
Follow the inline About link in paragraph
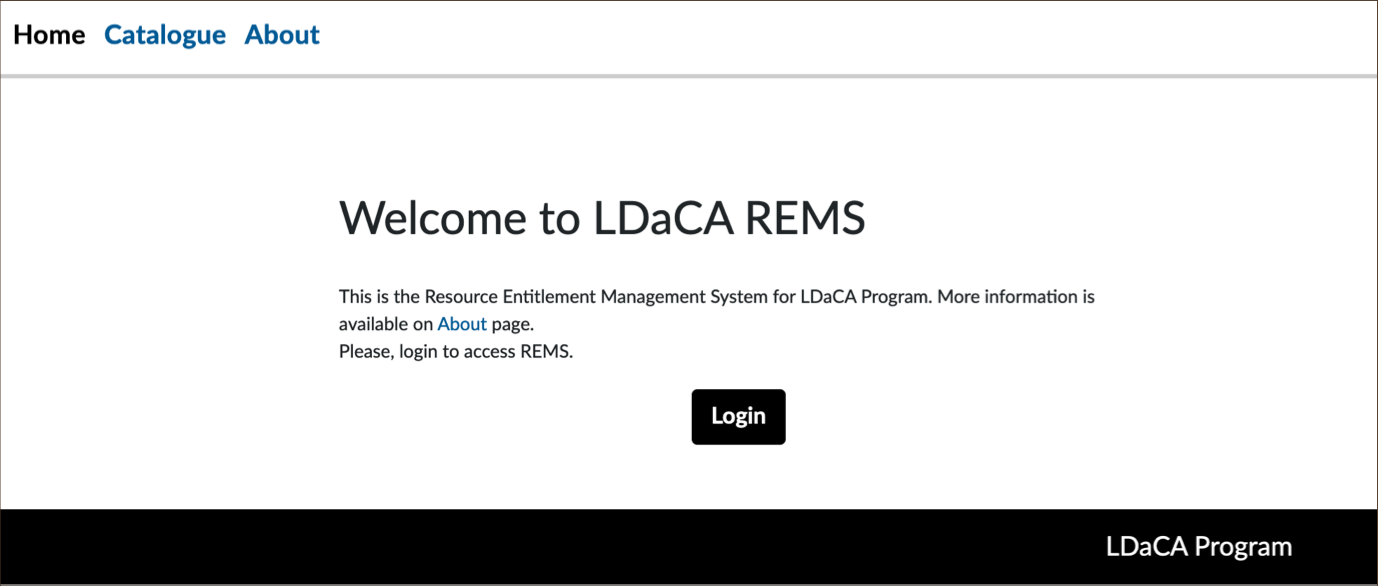[462, 324]
